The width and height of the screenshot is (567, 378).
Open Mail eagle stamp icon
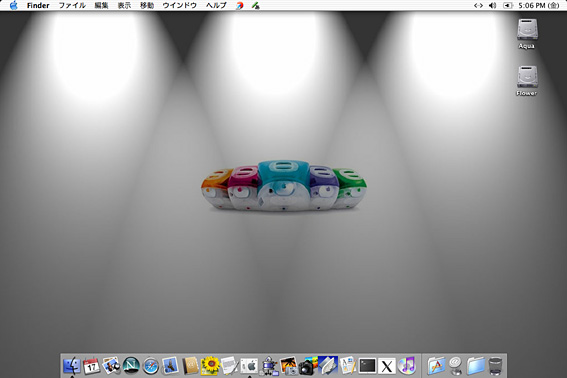[x=170, y=366]
